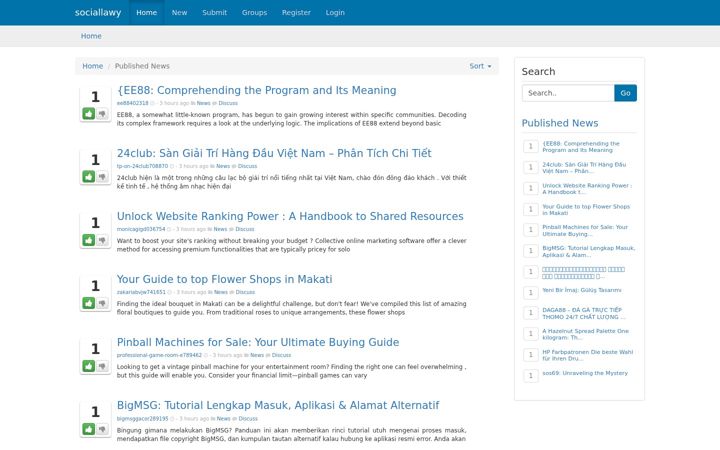Go to Home in the top navigation bar
The width and height of the screenshot is (720, 450).
pos(146,12)
